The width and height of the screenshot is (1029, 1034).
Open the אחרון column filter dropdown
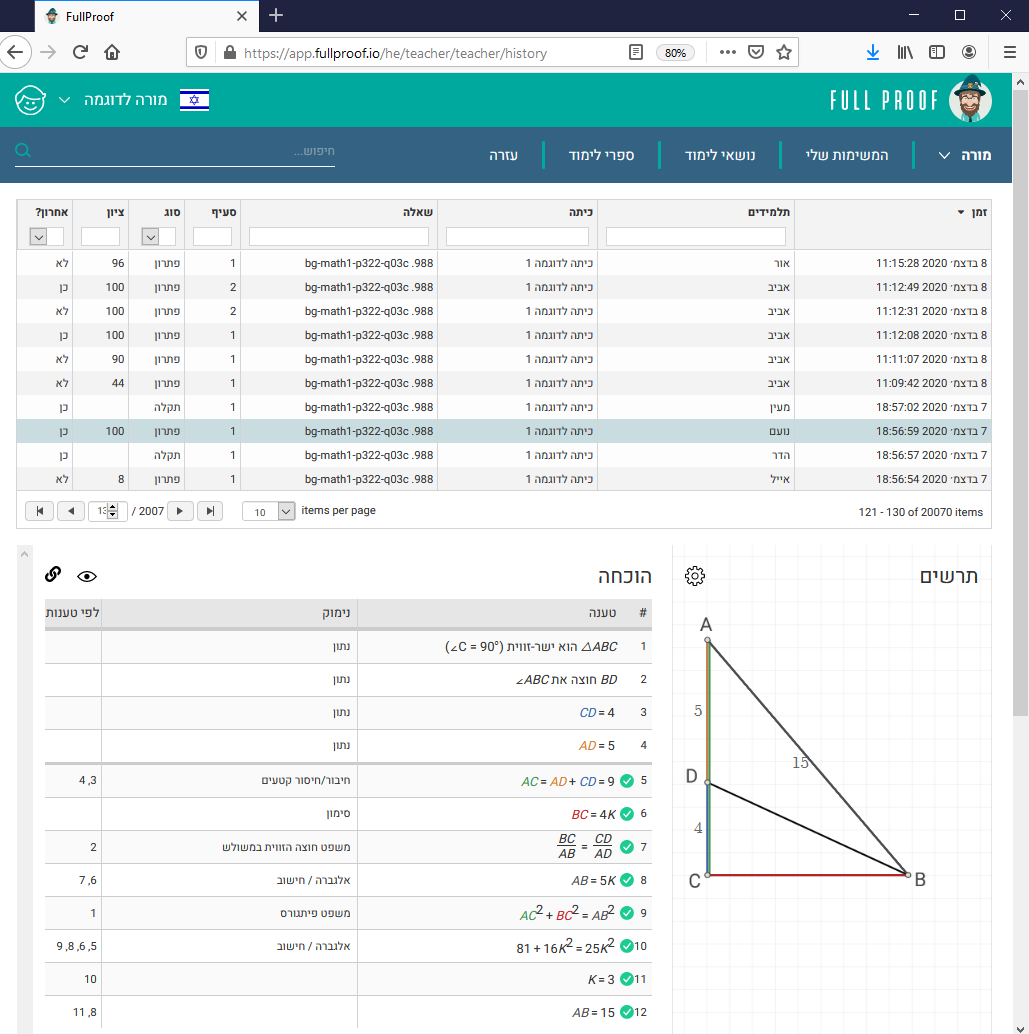(39, 237)
